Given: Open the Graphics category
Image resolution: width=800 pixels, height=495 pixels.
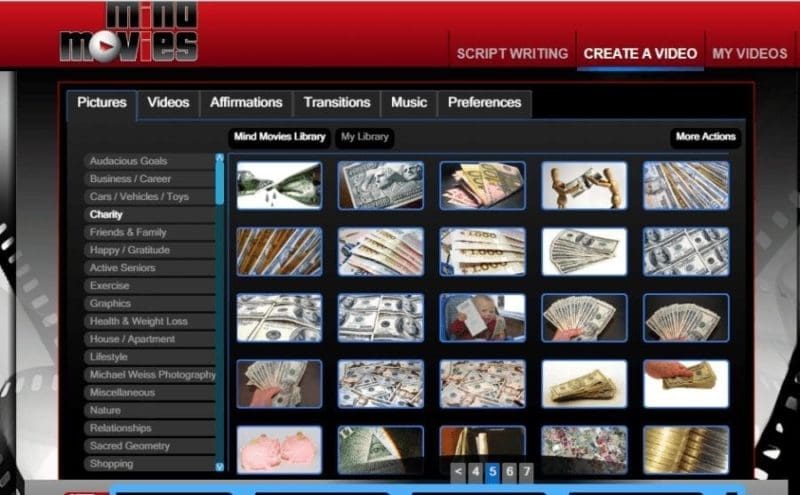Looking at the screenshot, I should [x=149, y=304].
